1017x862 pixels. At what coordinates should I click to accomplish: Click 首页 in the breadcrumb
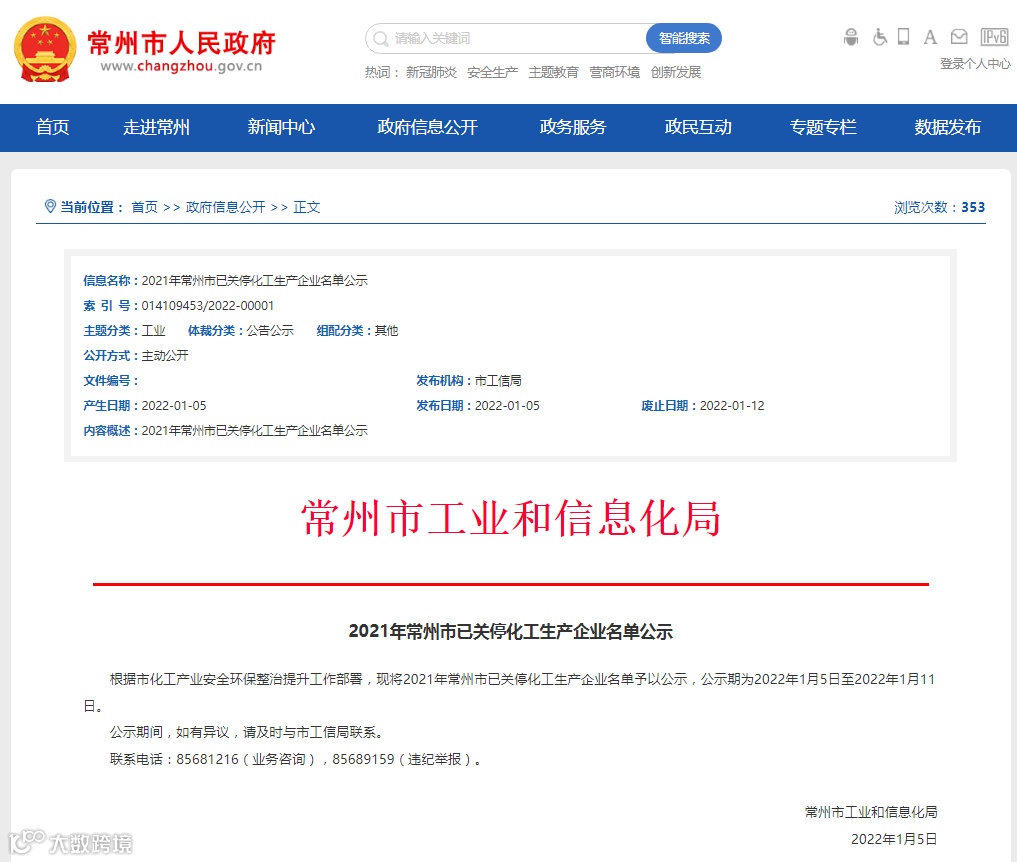(145, 207)
